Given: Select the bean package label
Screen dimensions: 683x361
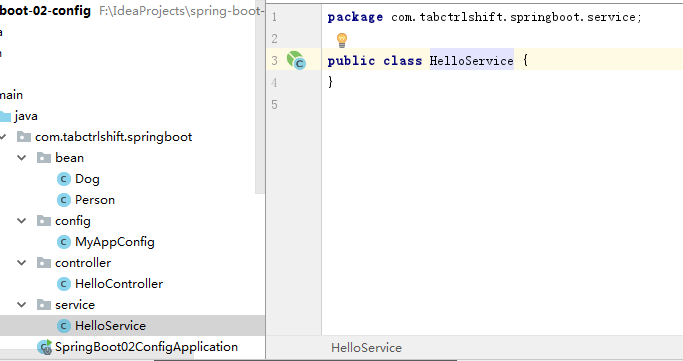Looking at the screenshot, I should (69, 158).
